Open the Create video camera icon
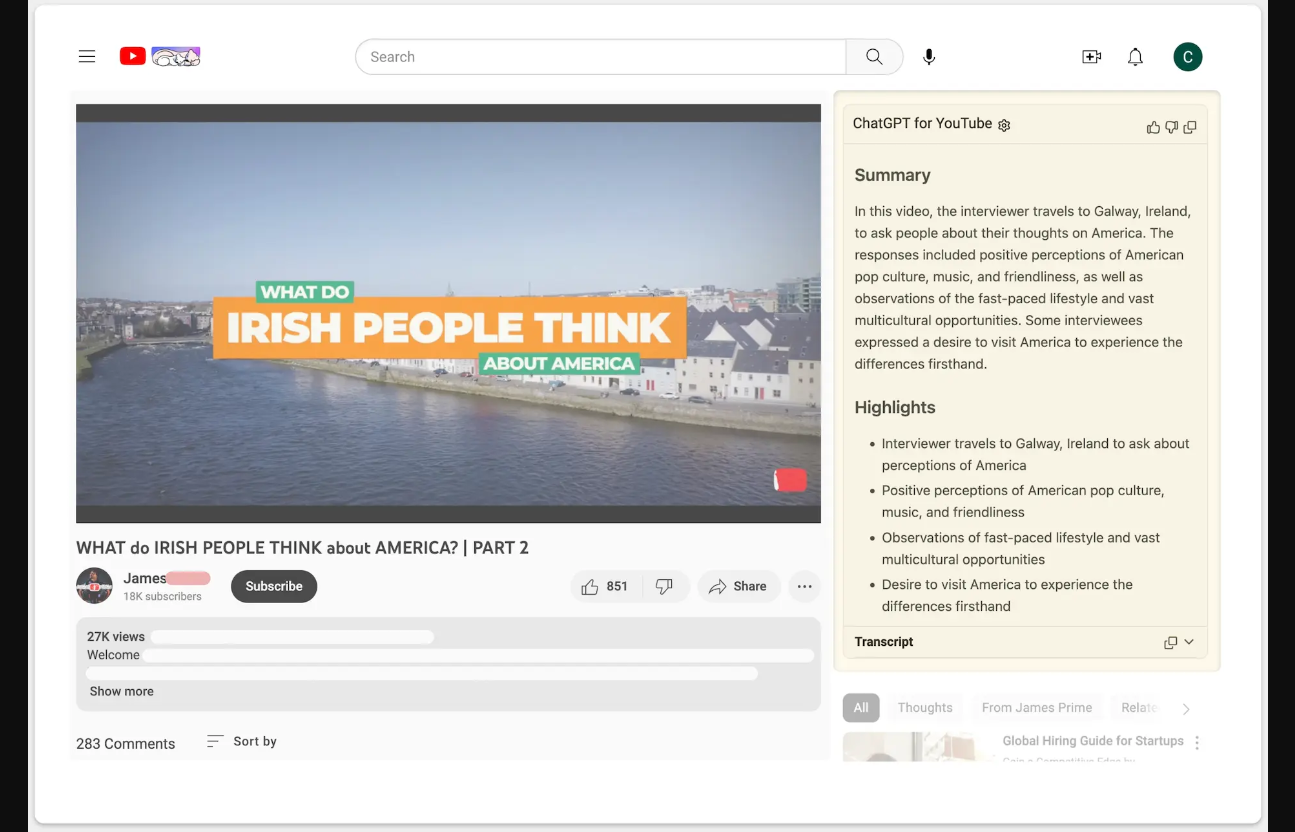This screenshot has height=832, width=1295. click(x=1091, y=57)
